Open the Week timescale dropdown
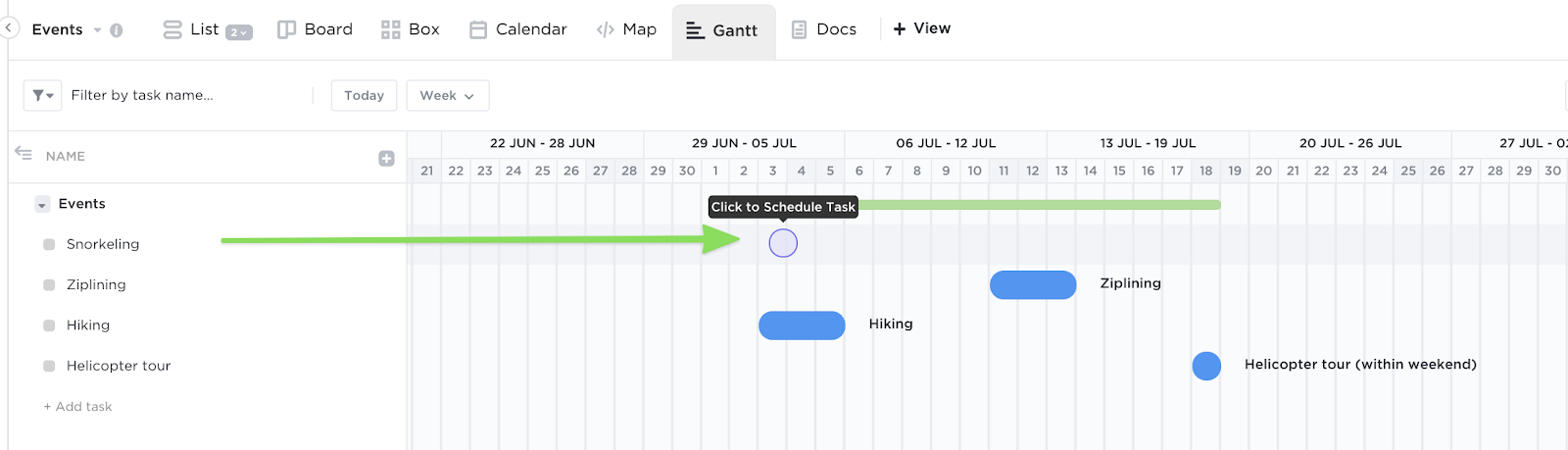1568x450 pixels. tap(448, 95)
